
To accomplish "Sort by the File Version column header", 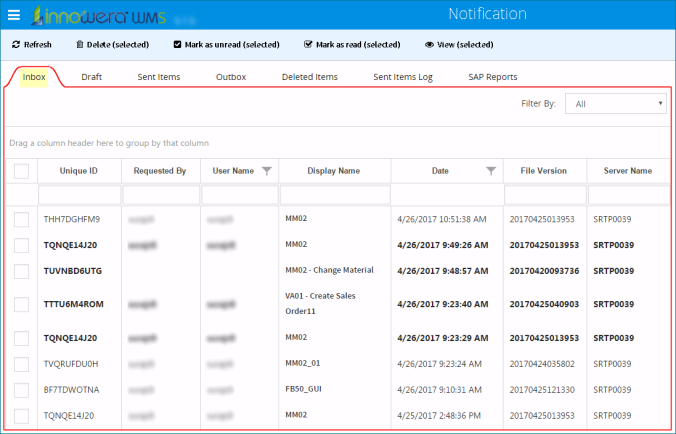I will point(544,171).
